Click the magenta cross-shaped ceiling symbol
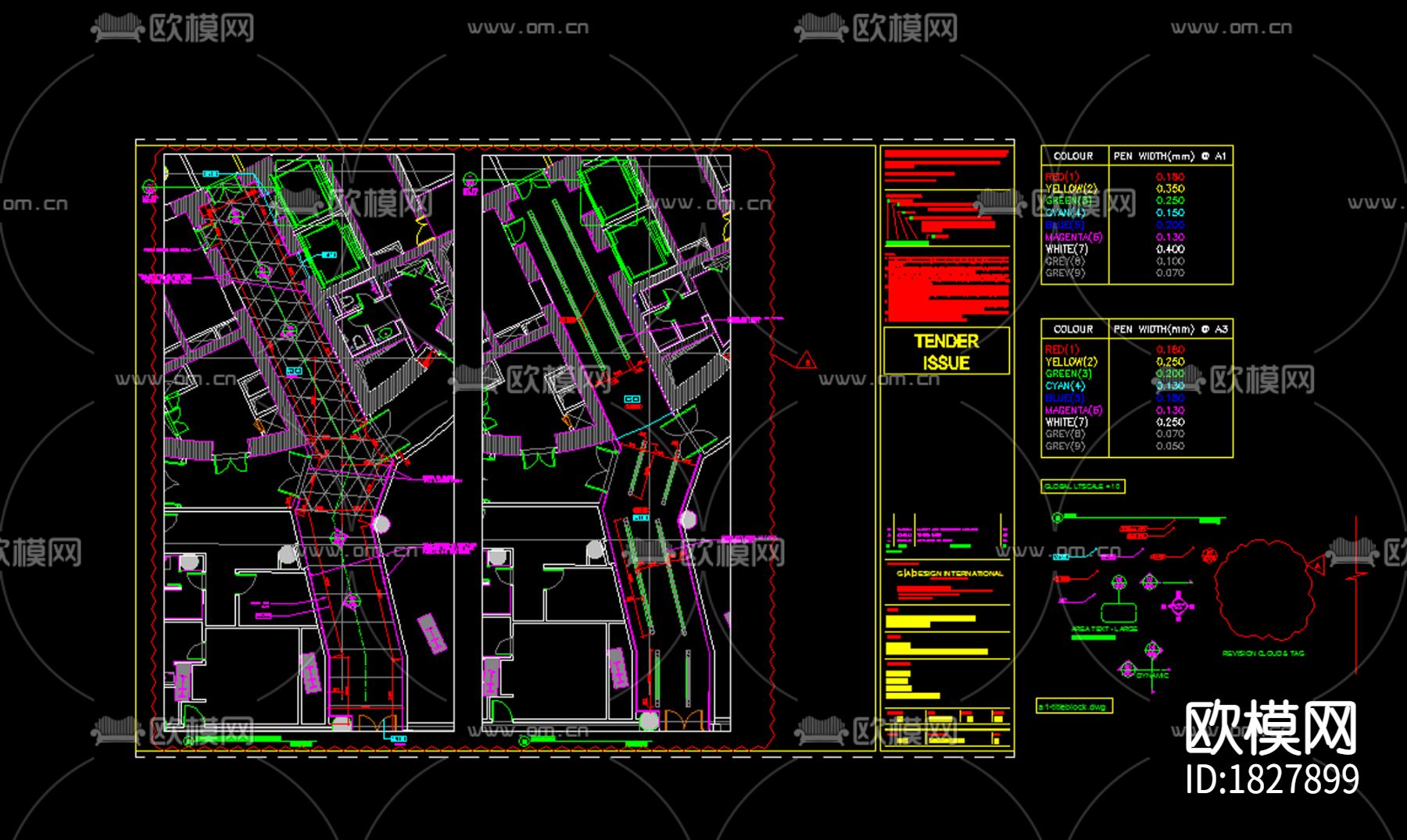Screen dimensions: 1407x840 [x=1180, y=606]
